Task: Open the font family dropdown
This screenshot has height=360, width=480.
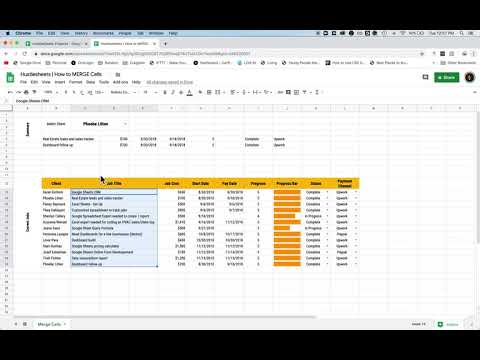Action: [123, 92]
